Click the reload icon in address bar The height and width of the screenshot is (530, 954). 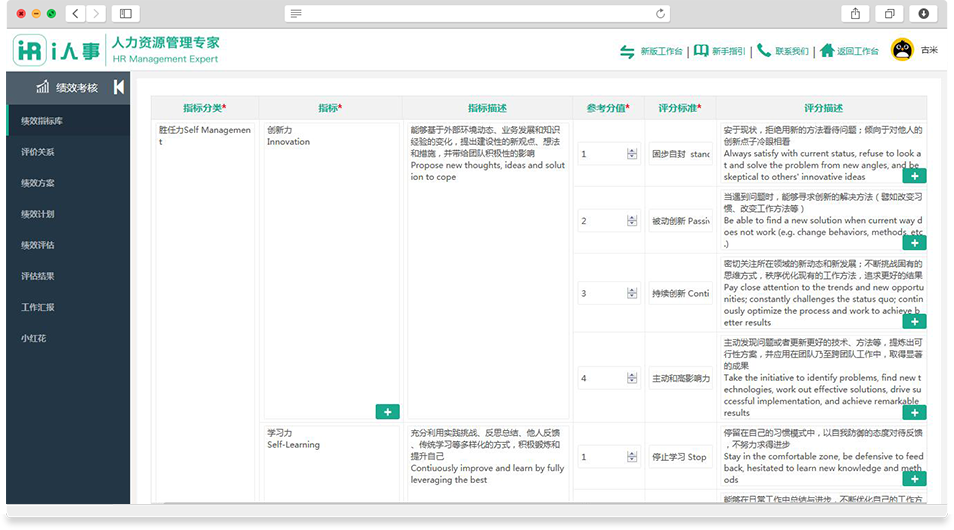point(660,13)
